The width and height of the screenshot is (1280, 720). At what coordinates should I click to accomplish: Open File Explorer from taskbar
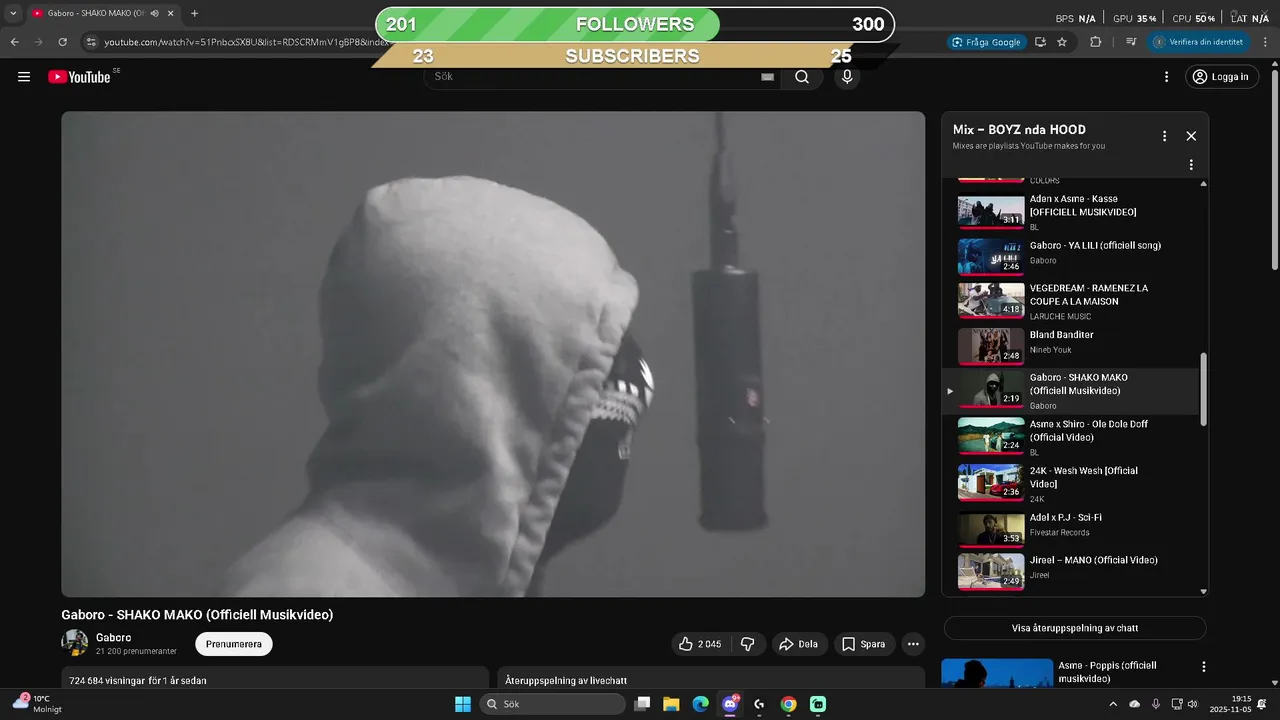pyautogui.click(x=671, y=704)
